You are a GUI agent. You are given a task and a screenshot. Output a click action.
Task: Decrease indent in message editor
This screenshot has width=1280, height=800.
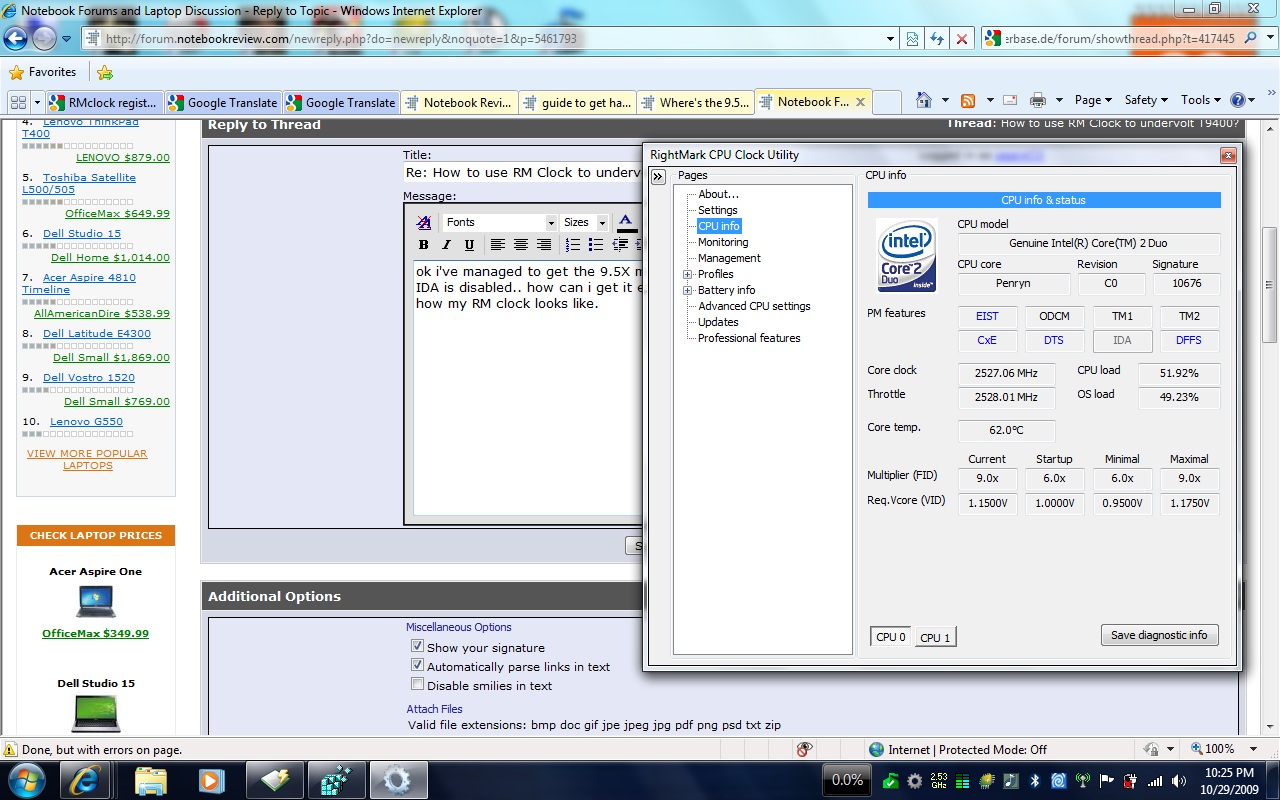coord(620,245)
